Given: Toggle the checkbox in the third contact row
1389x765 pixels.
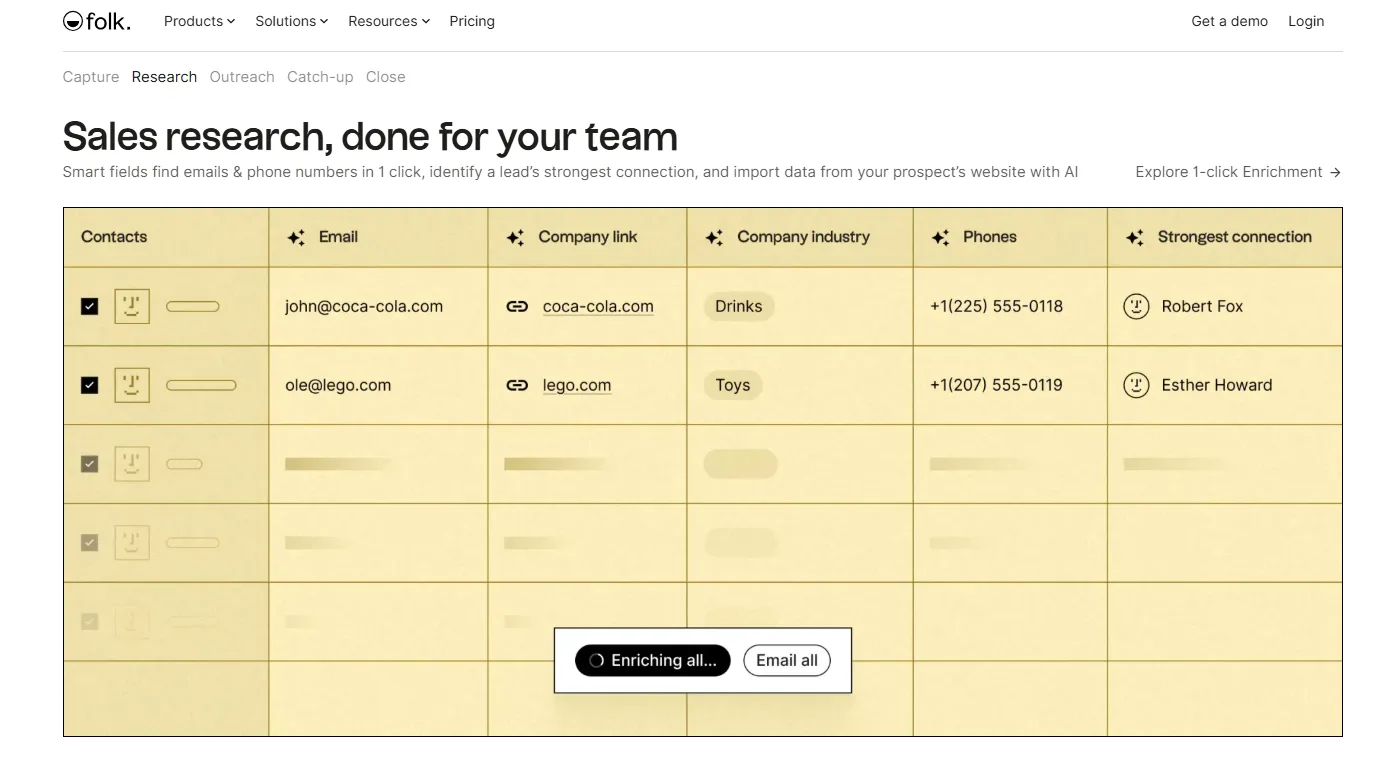Looking at the screenshot, I should [90, 464].
